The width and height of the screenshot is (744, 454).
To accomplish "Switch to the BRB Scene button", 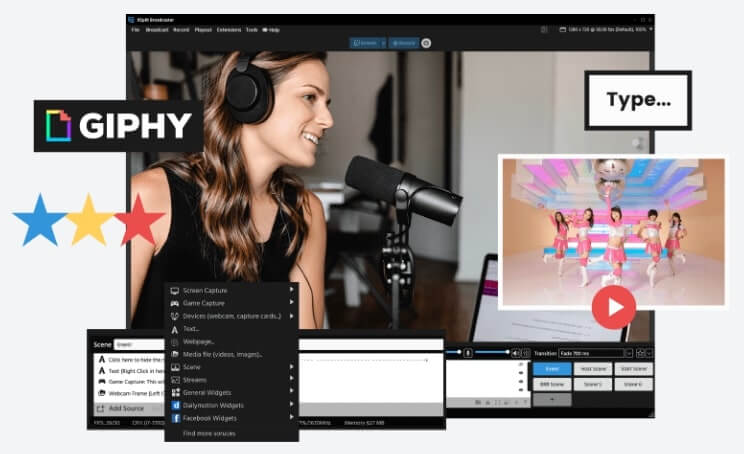I will tap(552, 384).
